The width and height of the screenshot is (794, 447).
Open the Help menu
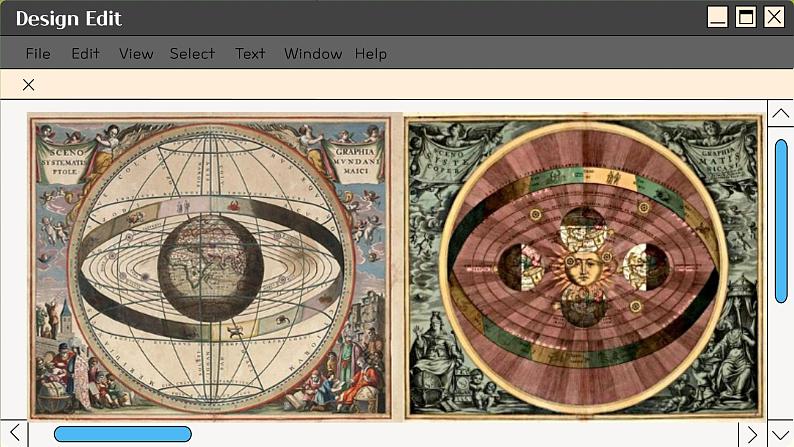click(x=371, y=53)
